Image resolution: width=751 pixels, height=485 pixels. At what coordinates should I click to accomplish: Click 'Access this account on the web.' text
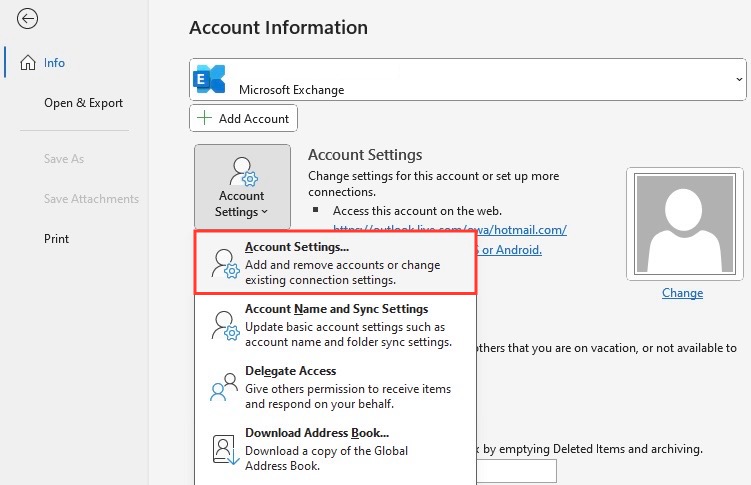pyautogui.click(x=417, y=211)
